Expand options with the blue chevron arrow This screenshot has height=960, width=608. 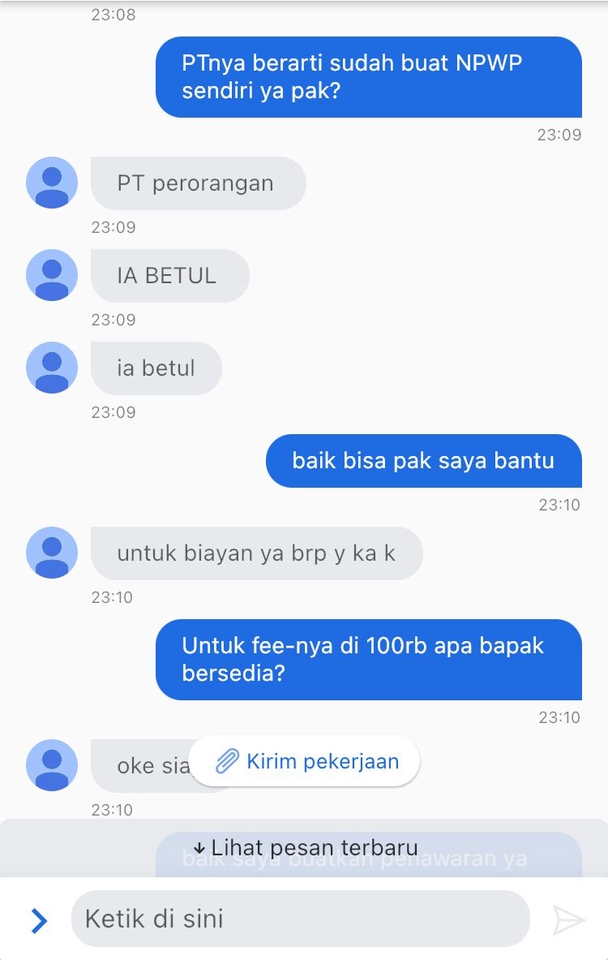click(x=39, y=920)
